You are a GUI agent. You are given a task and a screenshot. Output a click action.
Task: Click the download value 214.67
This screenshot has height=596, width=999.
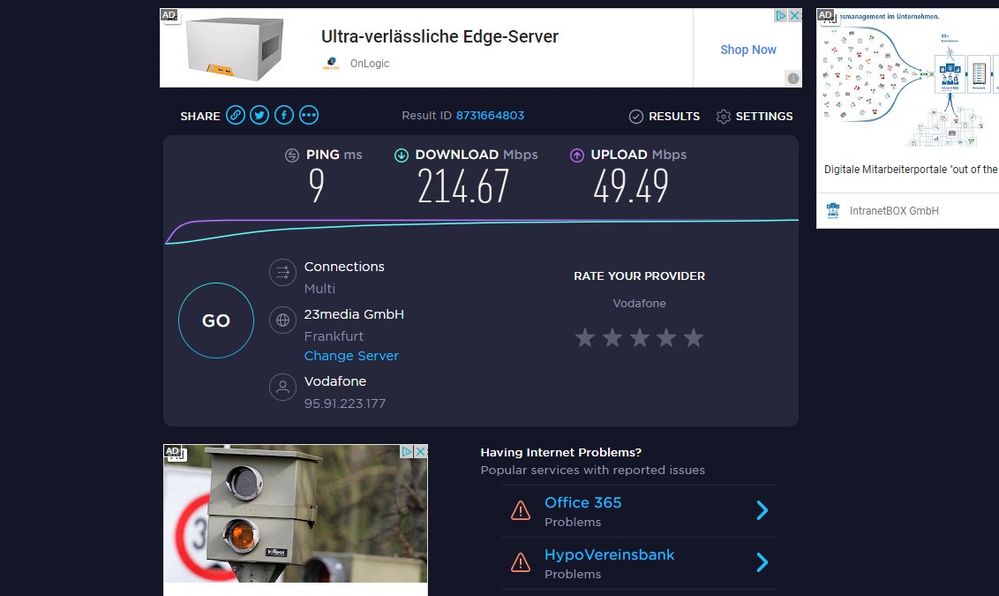tap(463, 187)
